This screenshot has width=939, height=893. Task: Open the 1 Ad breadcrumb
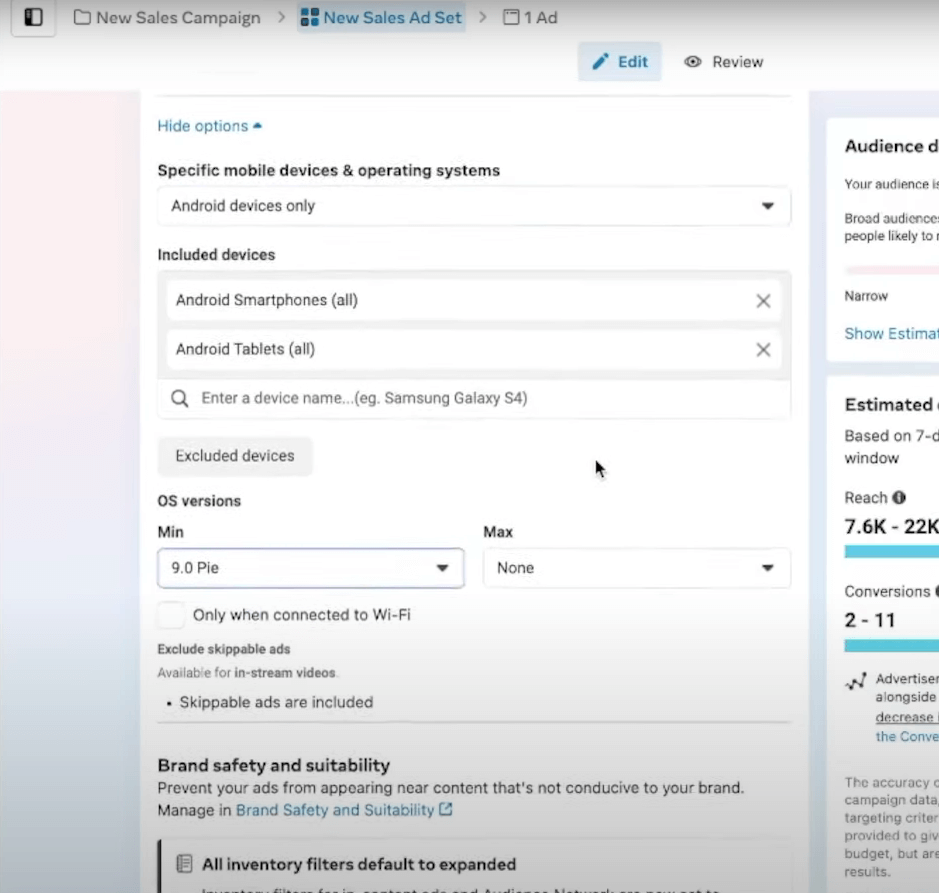click(x=530, y=18)
